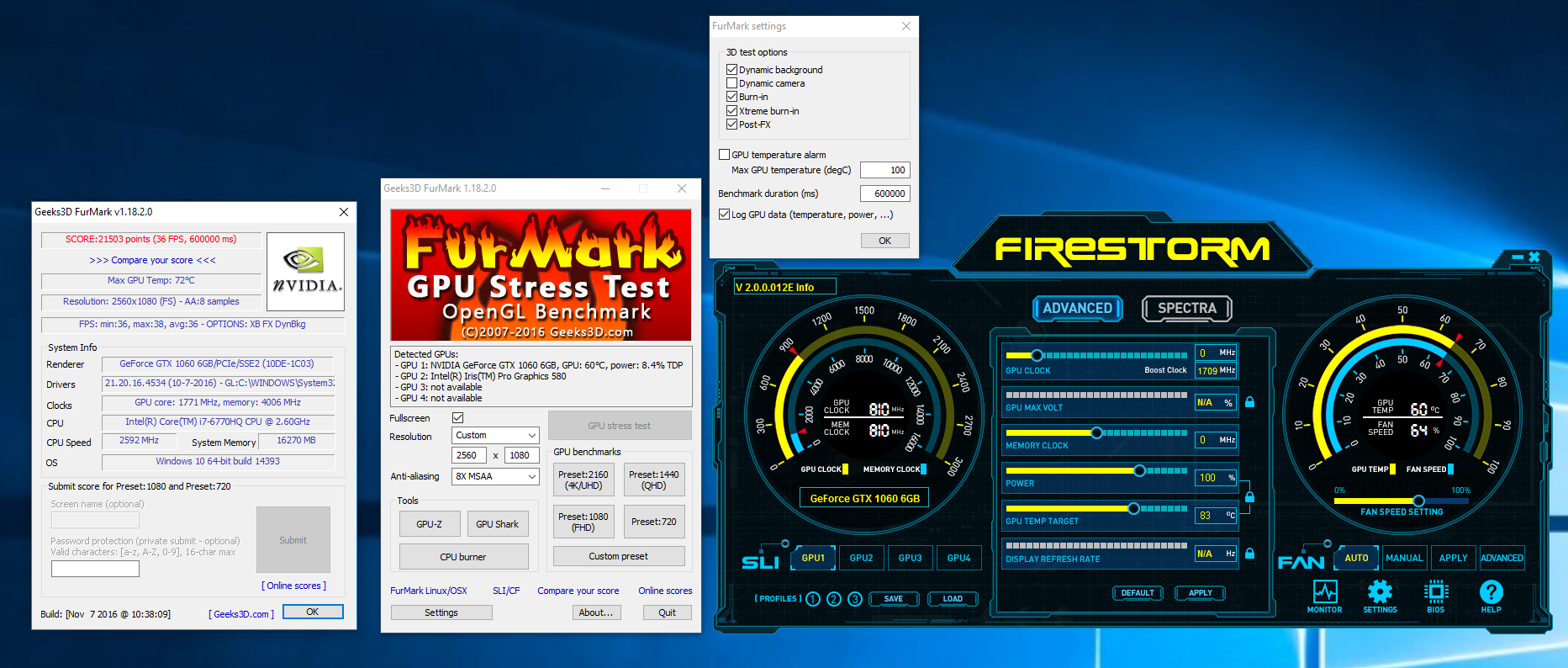The height and width of the screenshot is (668, 1568).
Task: Disable the Burn-in checkbox
Action: (x=732, y=97)
